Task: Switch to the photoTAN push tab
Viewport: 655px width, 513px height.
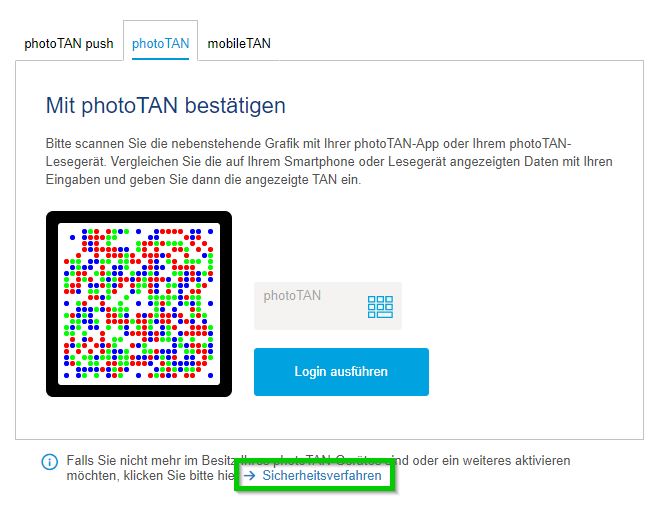Action: coord(69,43)
